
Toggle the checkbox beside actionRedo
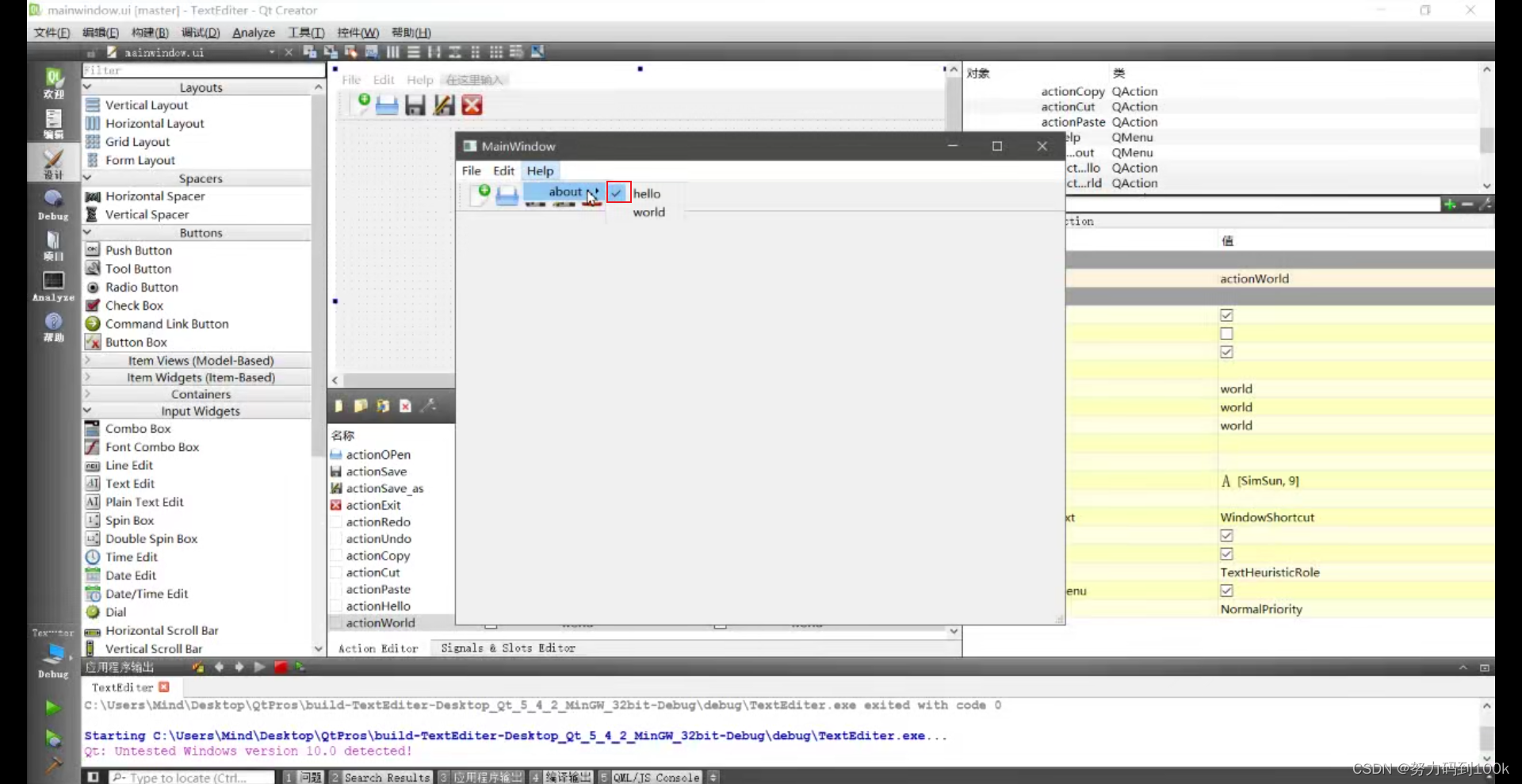(x=336, y=522)
